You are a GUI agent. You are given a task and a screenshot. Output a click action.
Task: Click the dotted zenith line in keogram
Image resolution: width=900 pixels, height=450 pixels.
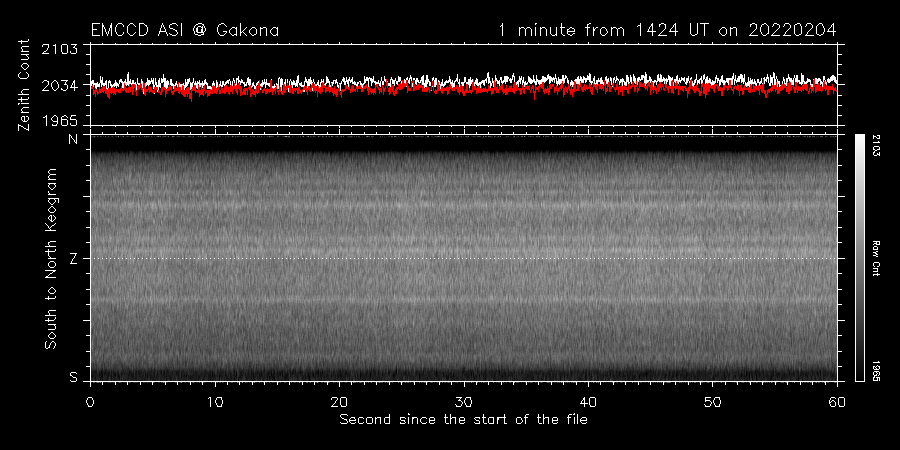coord(464,258)
